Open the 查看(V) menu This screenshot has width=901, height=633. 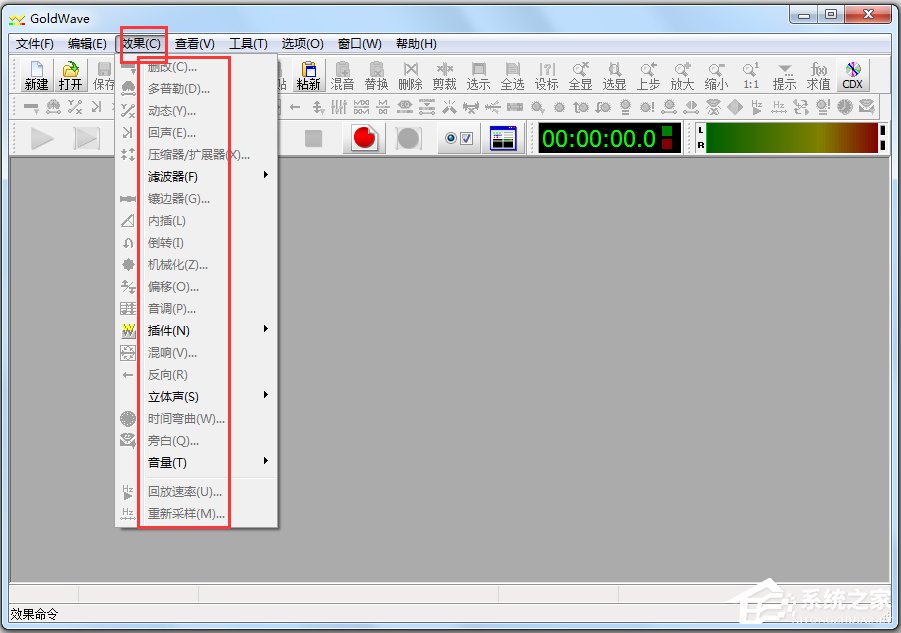(x=195, y=44)
